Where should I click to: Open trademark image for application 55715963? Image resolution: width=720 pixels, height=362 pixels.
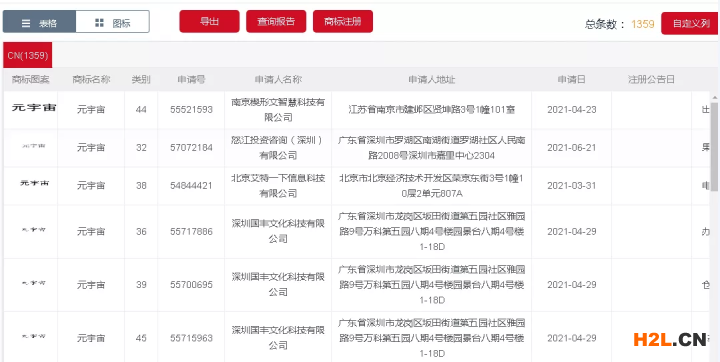pos(34,336)
